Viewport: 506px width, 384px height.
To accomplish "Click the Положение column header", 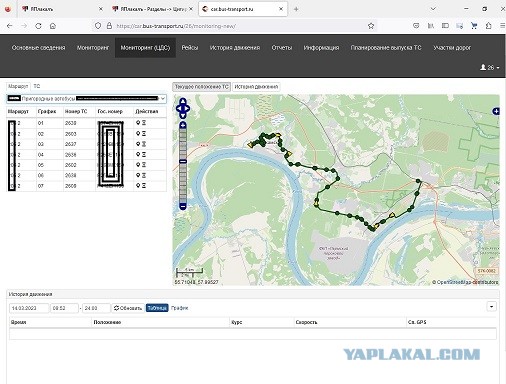I will 107,322.
